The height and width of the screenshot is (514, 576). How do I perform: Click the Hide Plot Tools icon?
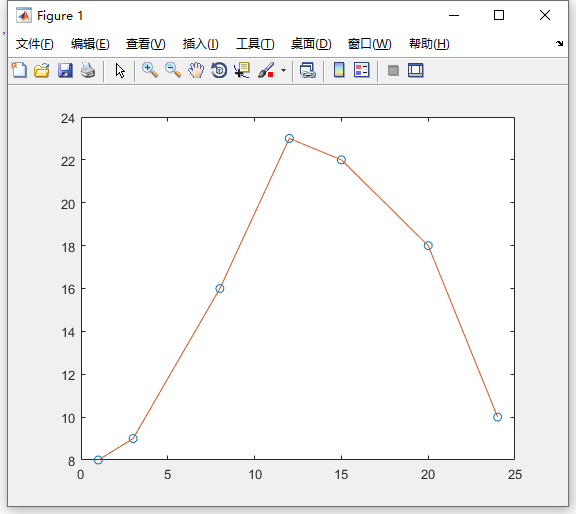[x=393, y=70]
